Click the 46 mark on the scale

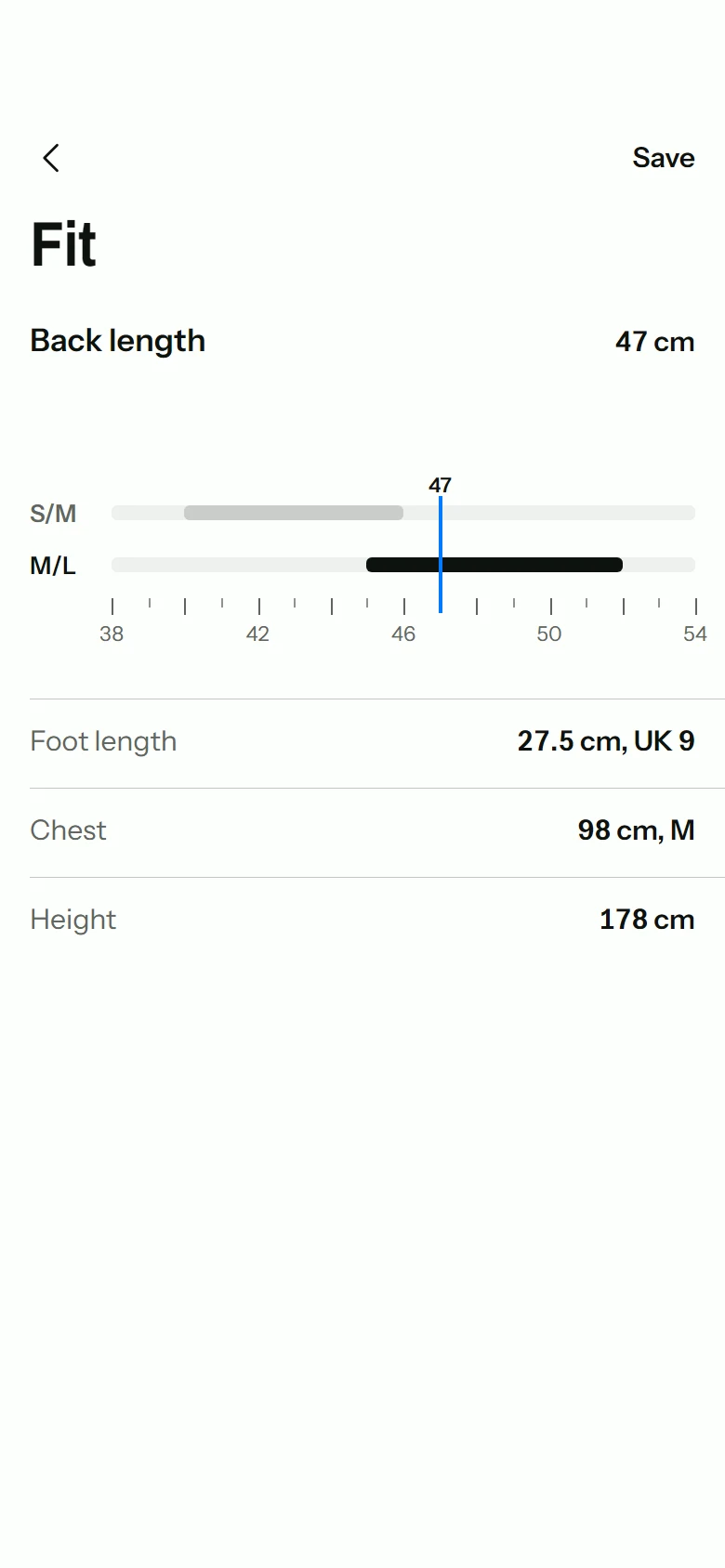403,634
